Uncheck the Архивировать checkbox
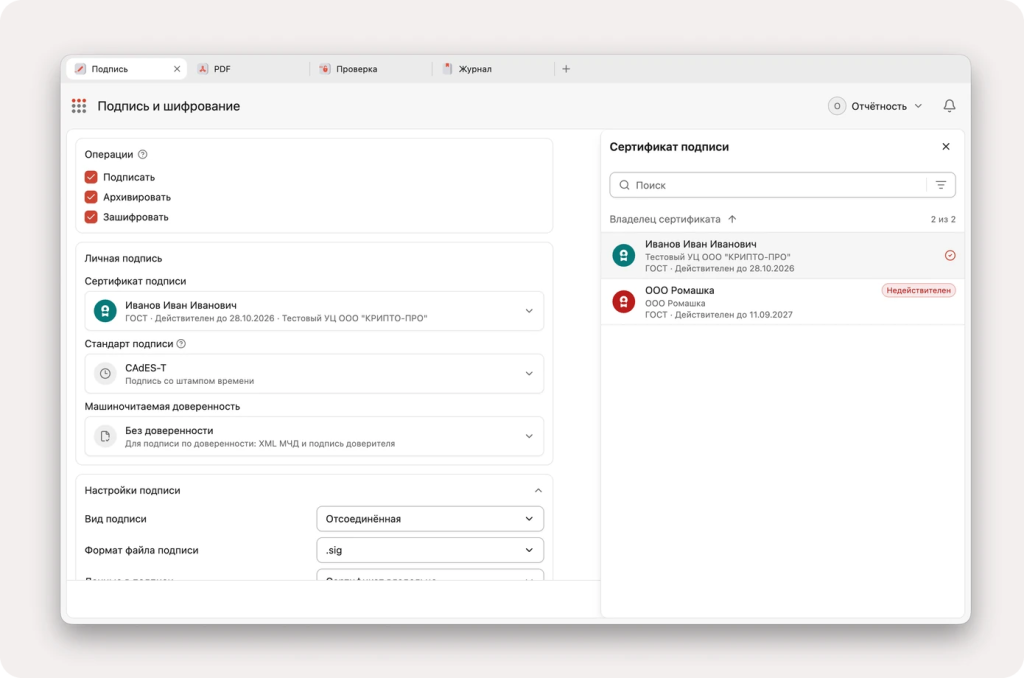Screen dimensions: 1024x678 tap(91, 197)
